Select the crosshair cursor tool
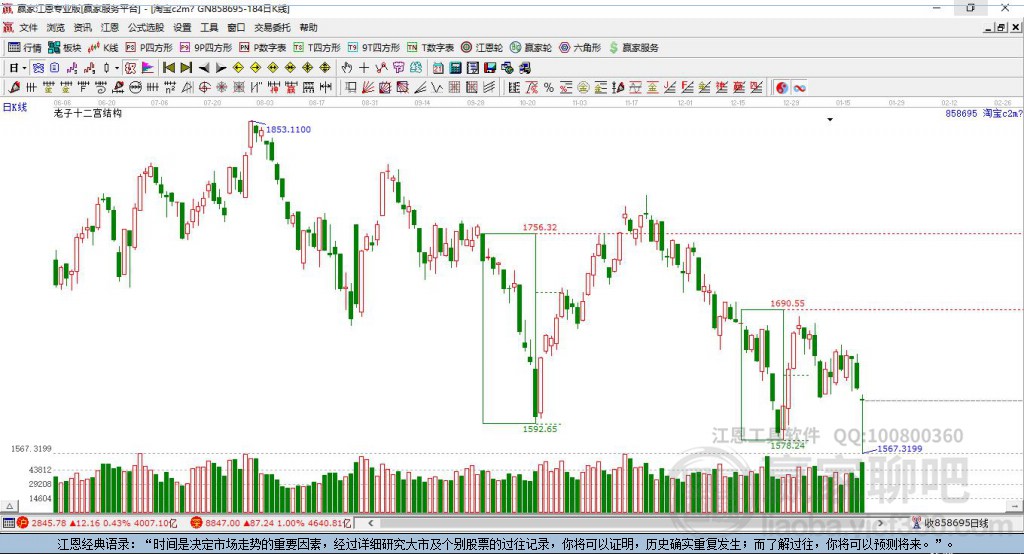This screenshot has width=1024, height=554. tap(364, 68)
